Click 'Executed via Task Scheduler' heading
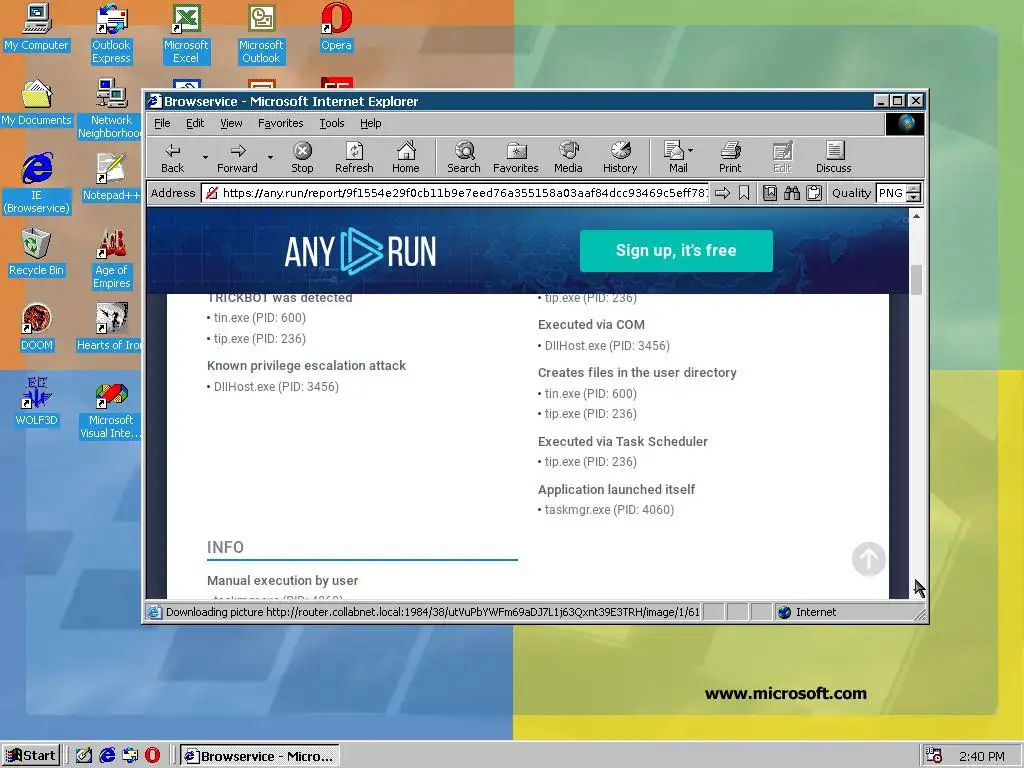Image resolution: width=1024 pixels, height=768 pixels. click(x=623, y=441)
